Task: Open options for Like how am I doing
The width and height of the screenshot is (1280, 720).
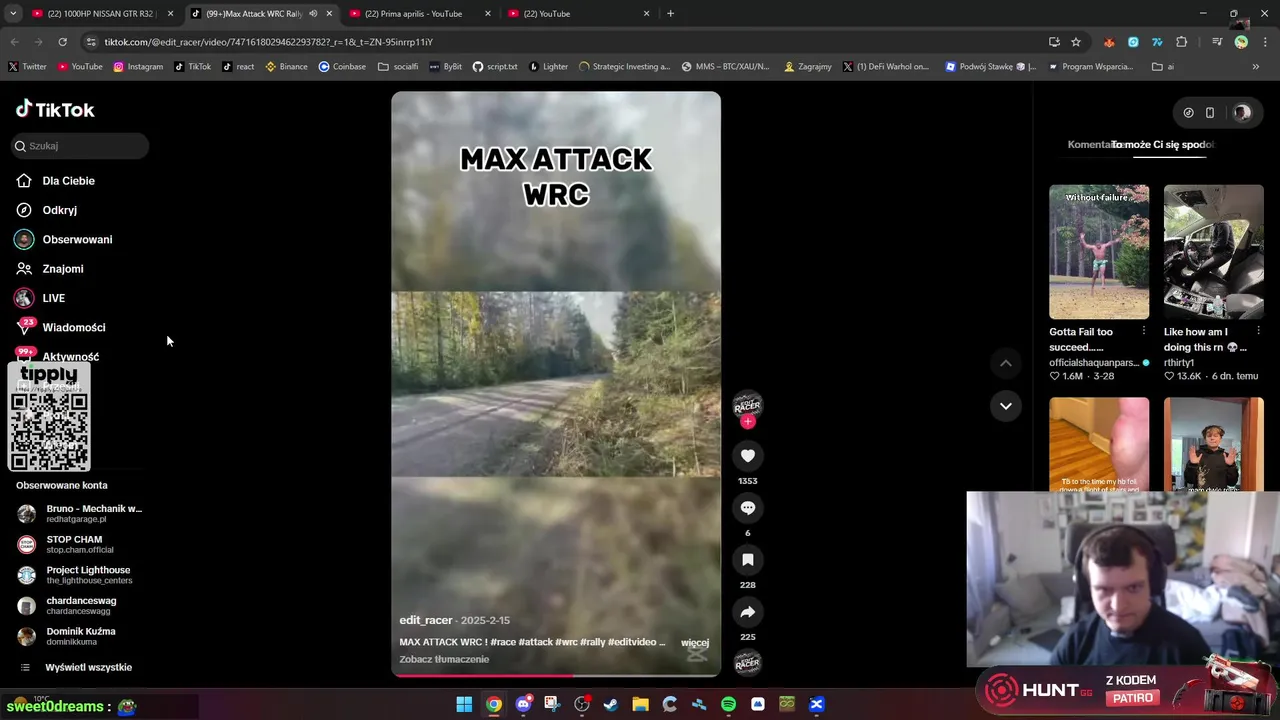Action: [1258, 331]
